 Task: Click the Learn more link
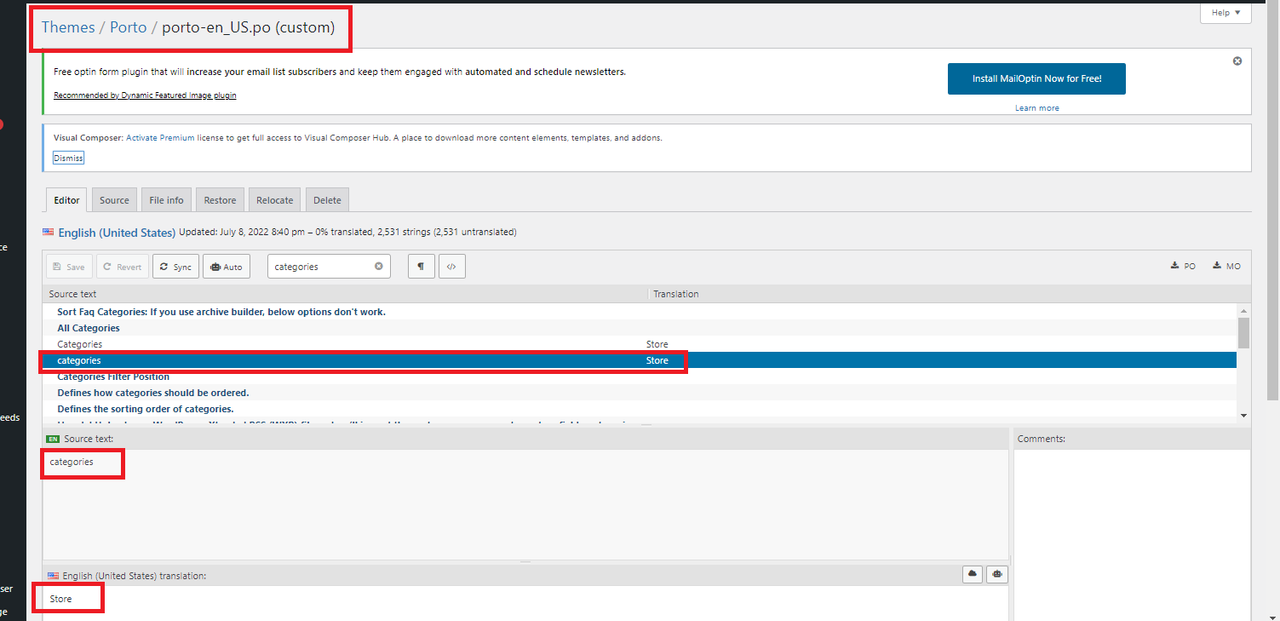pyautogui.click(x=1037, y=108)
